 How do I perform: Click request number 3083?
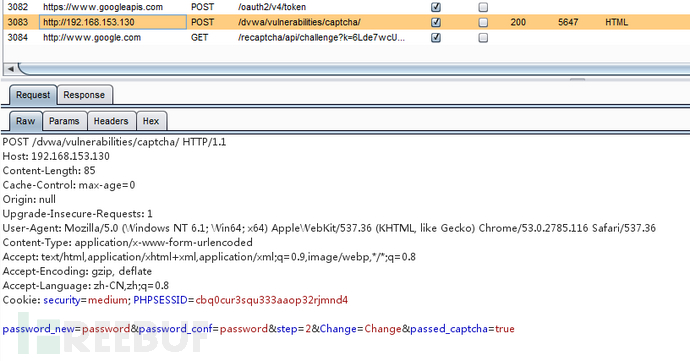click(18, 22)
